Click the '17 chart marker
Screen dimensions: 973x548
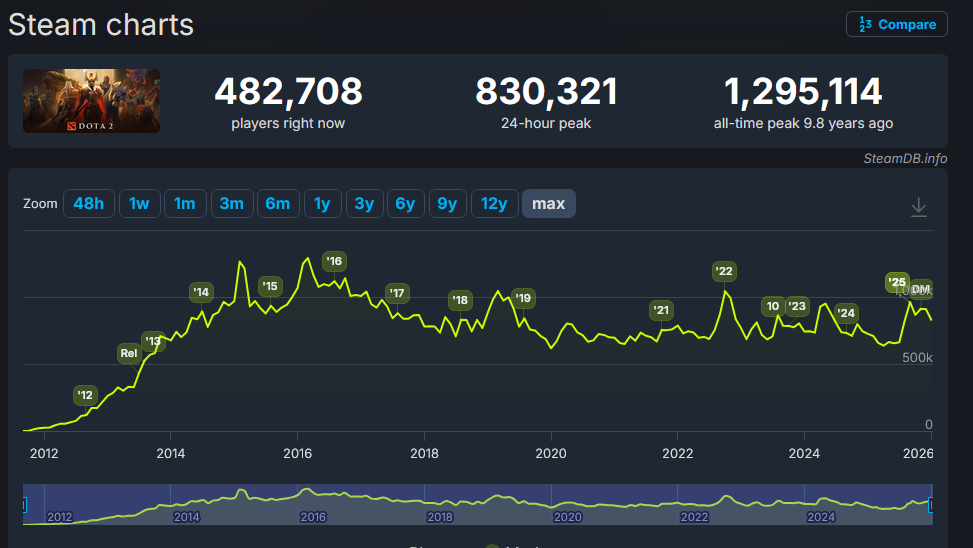[x=397, y=293]
